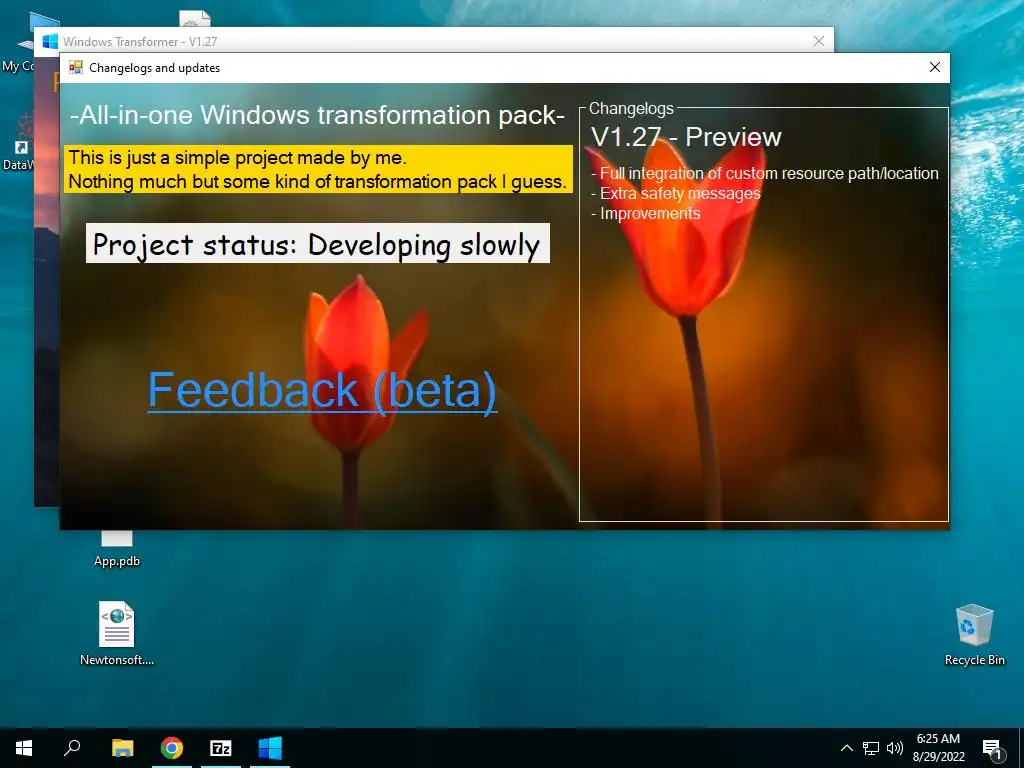Open the Windows Start menu
This screenshot has width=1024, height=768.
(x=24, y=748)
